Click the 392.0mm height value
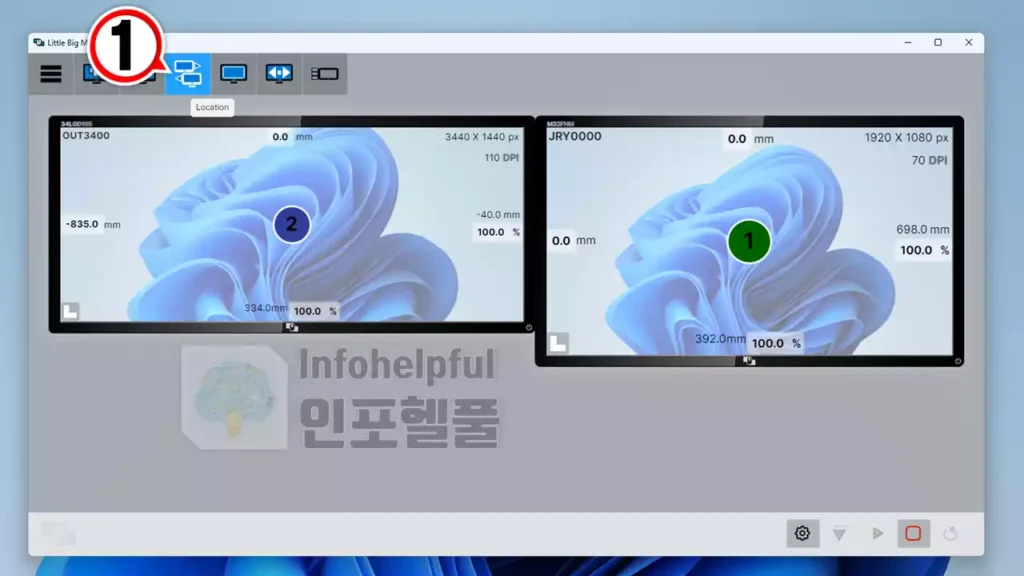This screenshot has height=576, width=1024. 720,339
